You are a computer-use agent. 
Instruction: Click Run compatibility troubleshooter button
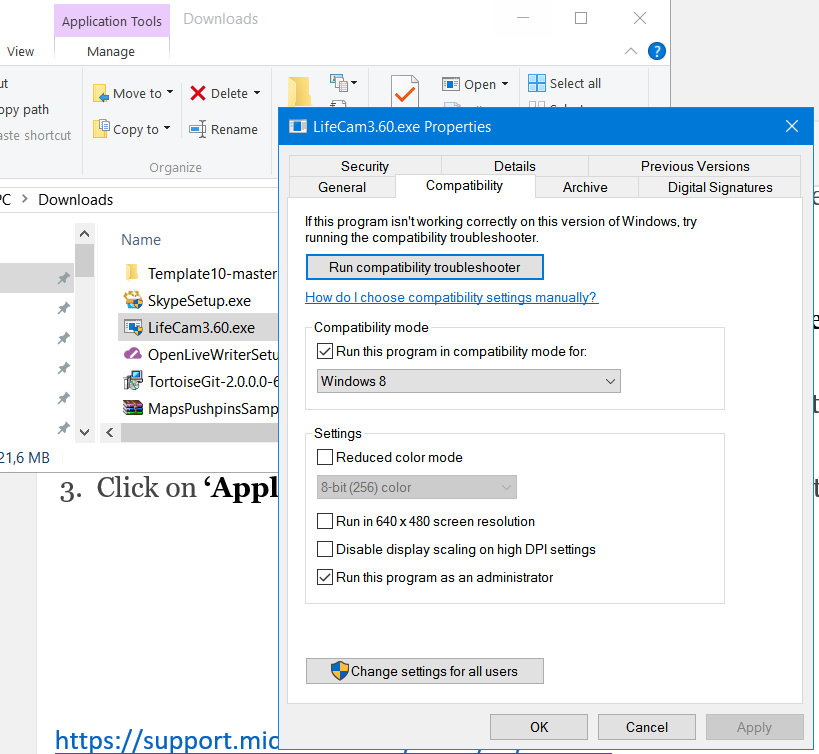coord(425,267)
